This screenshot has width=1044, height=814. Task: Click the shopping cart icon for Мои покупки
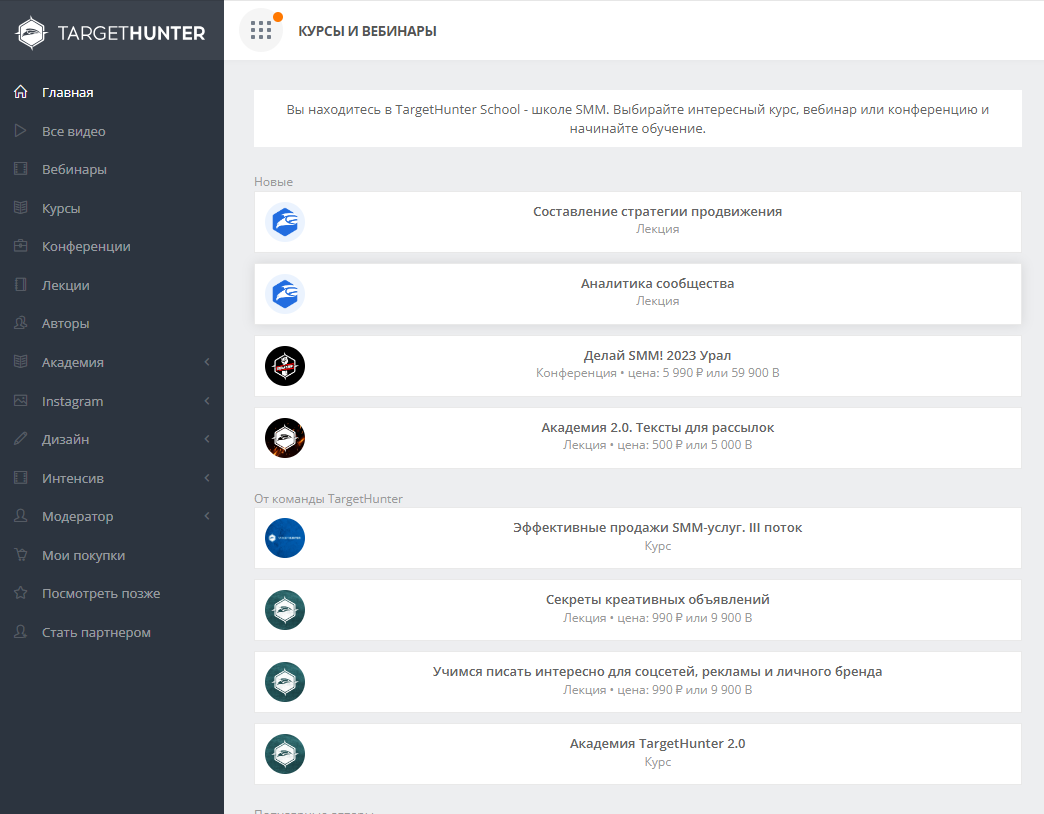(x=20, y=555)
